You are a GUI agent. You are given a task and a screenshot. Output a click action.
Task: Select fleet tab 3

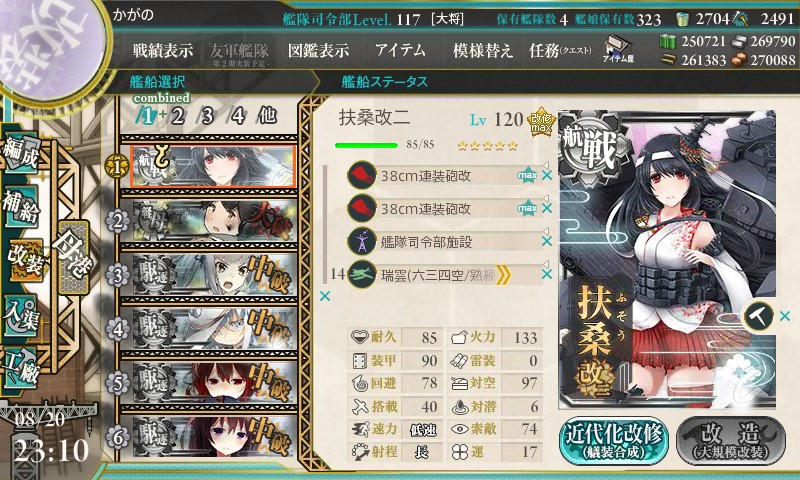(207, 116)
